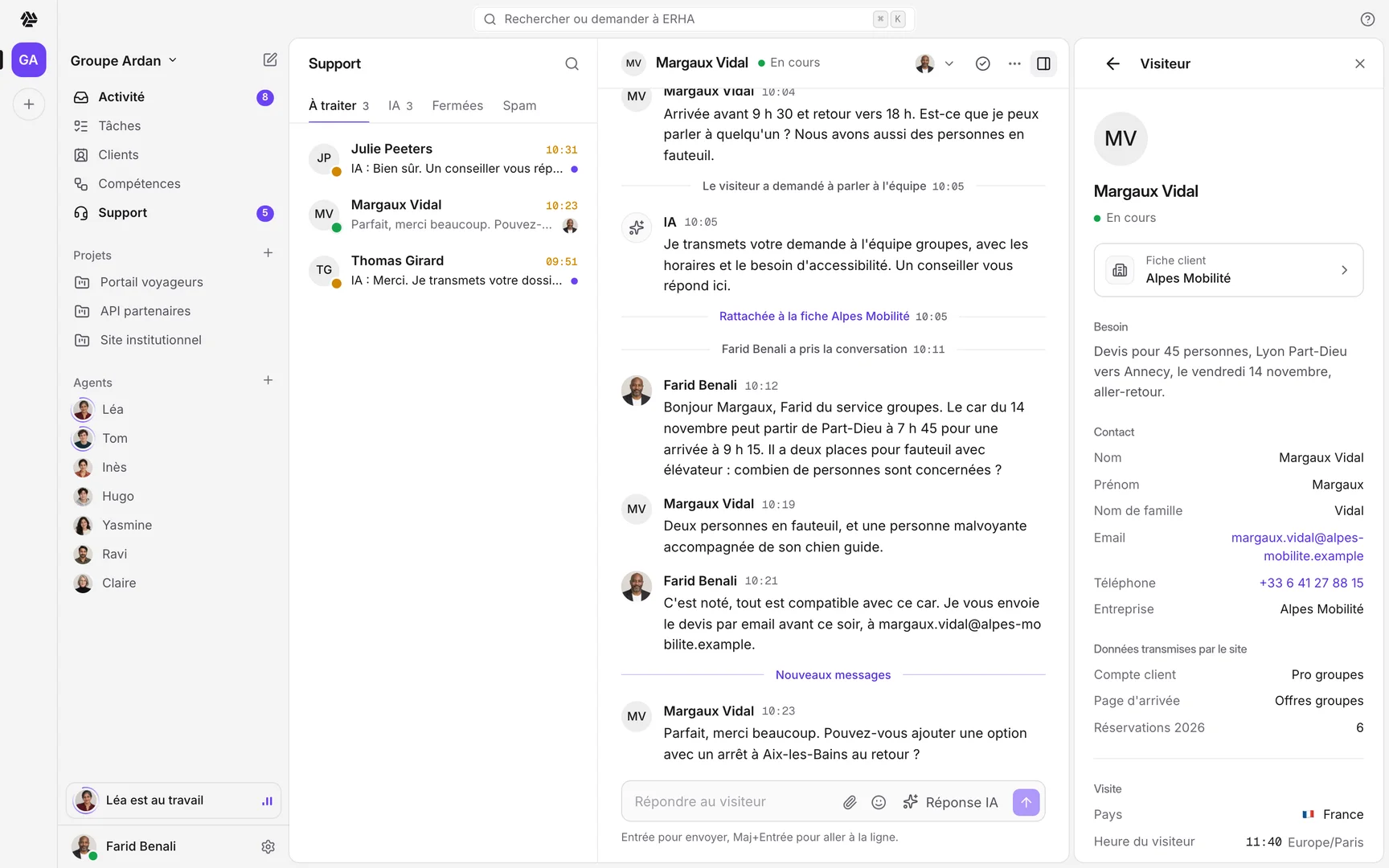This screenshot has height=868, width=1389.
Task: Open Activité in sidebar
Action: click(x=174, y=97)
